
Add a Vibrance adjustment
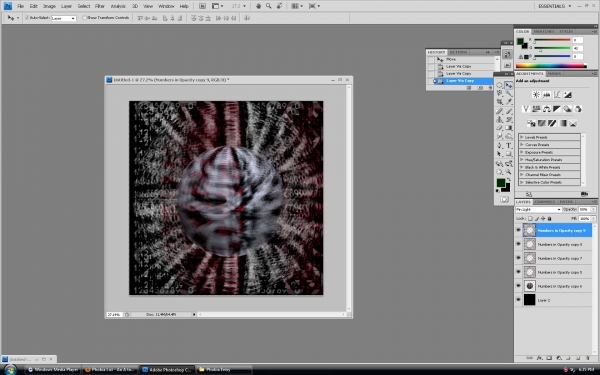526,109
